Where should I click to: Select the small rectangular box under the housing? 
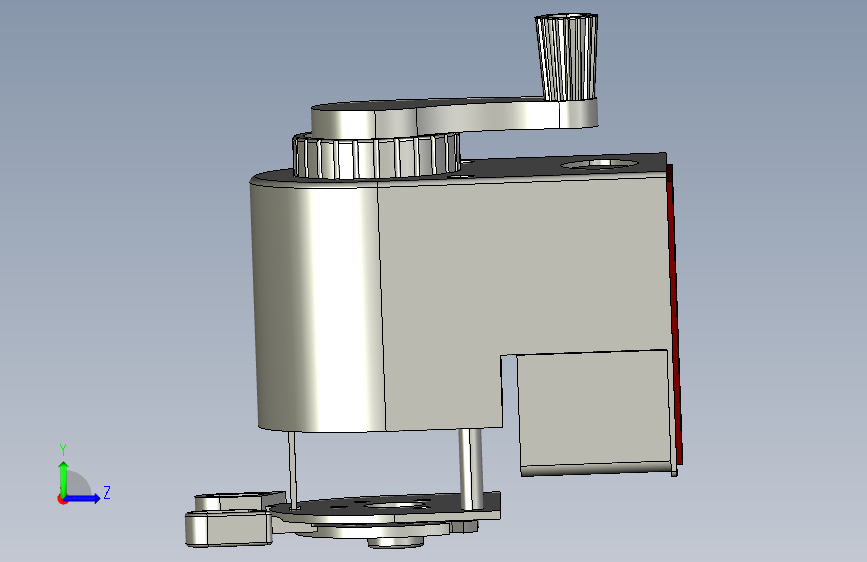[596, 413]
